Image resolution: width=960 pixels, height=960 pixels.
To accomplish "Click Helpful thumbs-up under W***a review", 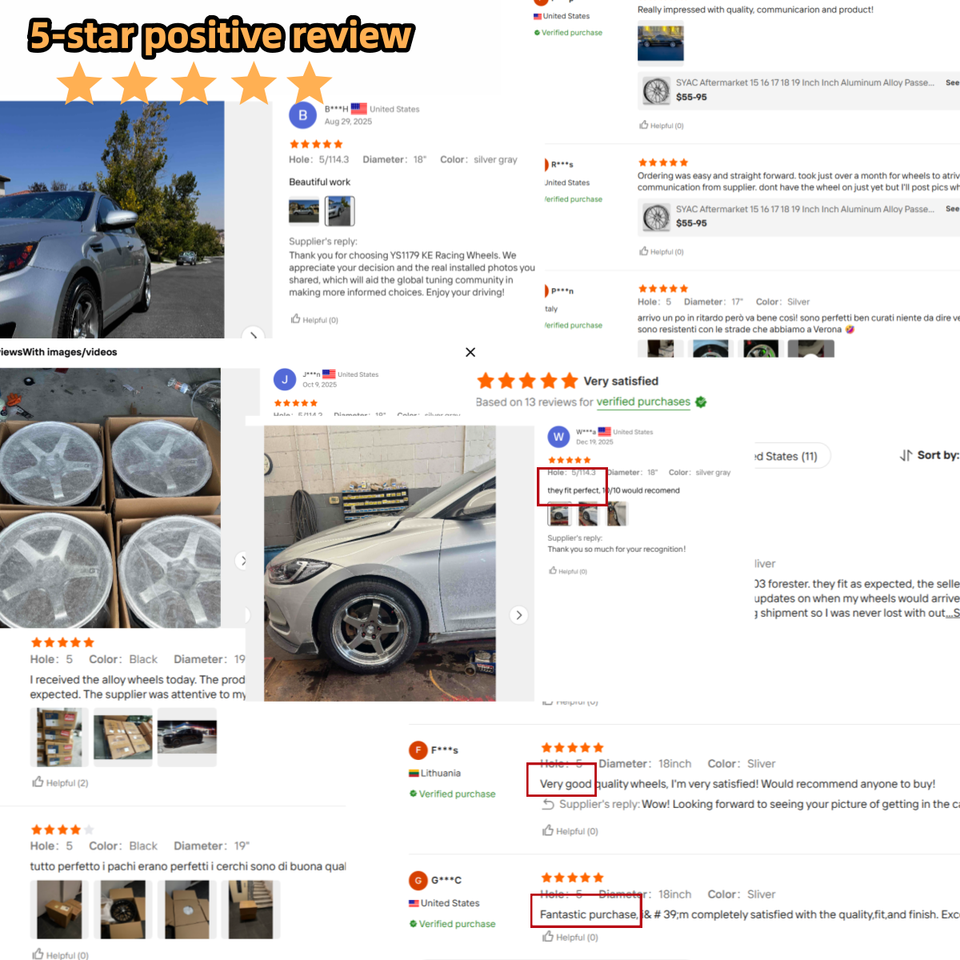I will pos(553,571).
